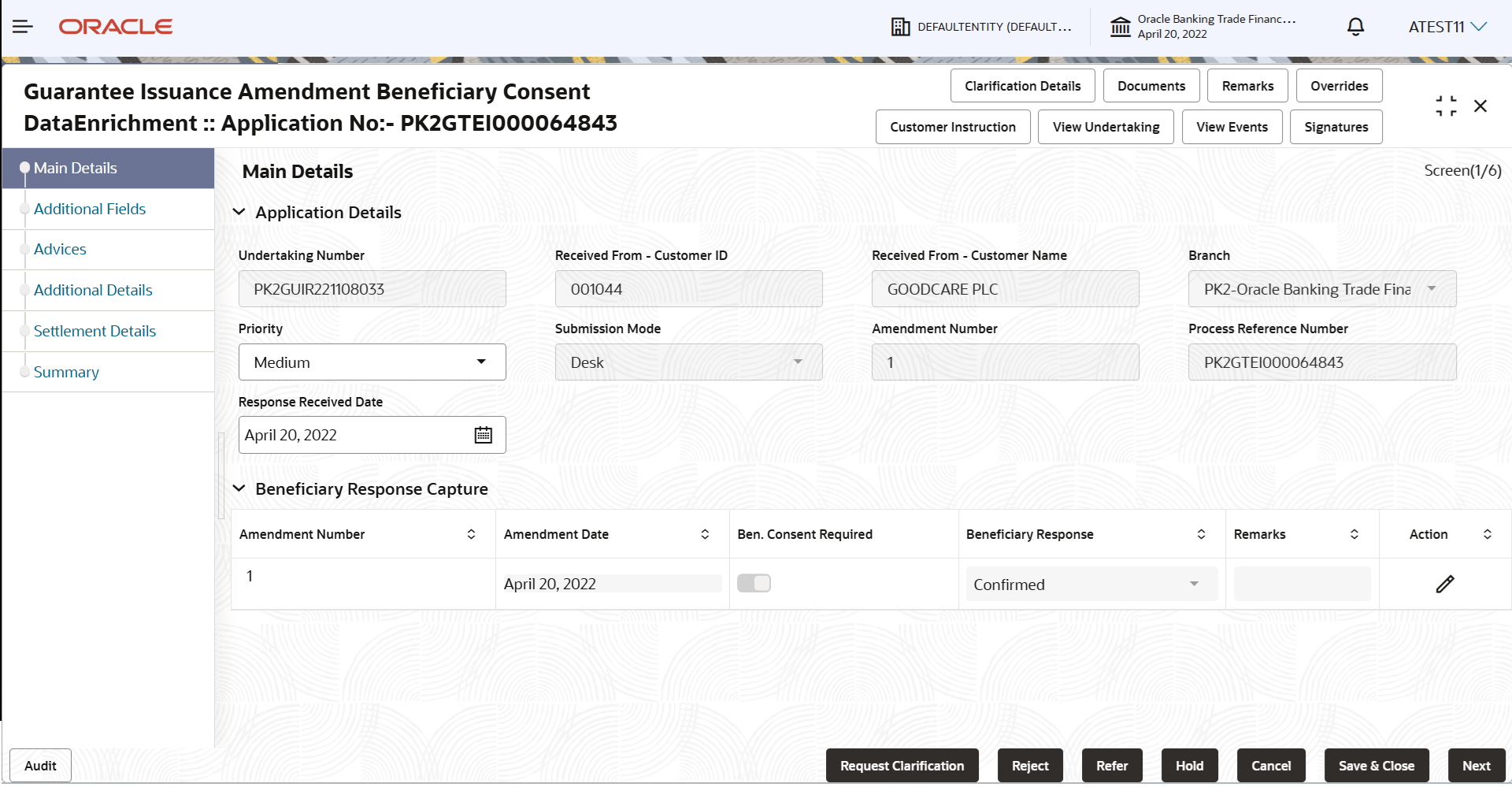The height and width of the screenshot is (787, 1512).
Task: Sort by Beneficiary Response column
Action: pyautogui.click(x=1201, y=534)
